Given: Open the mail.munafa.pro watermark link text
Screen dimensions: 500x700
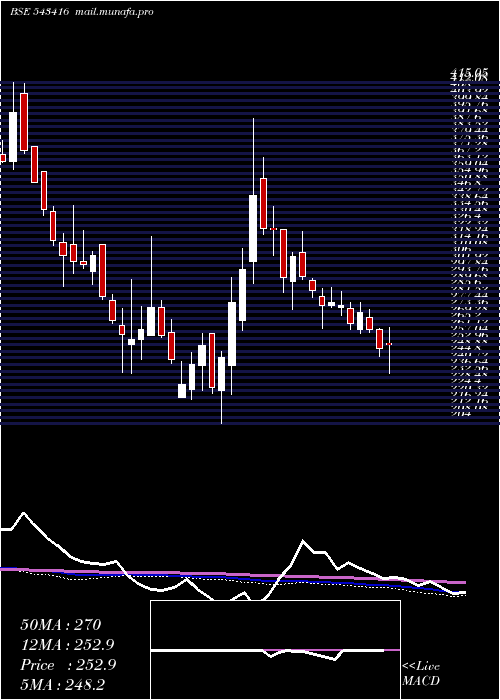Looking at the screenshot, I should (114, 12).
